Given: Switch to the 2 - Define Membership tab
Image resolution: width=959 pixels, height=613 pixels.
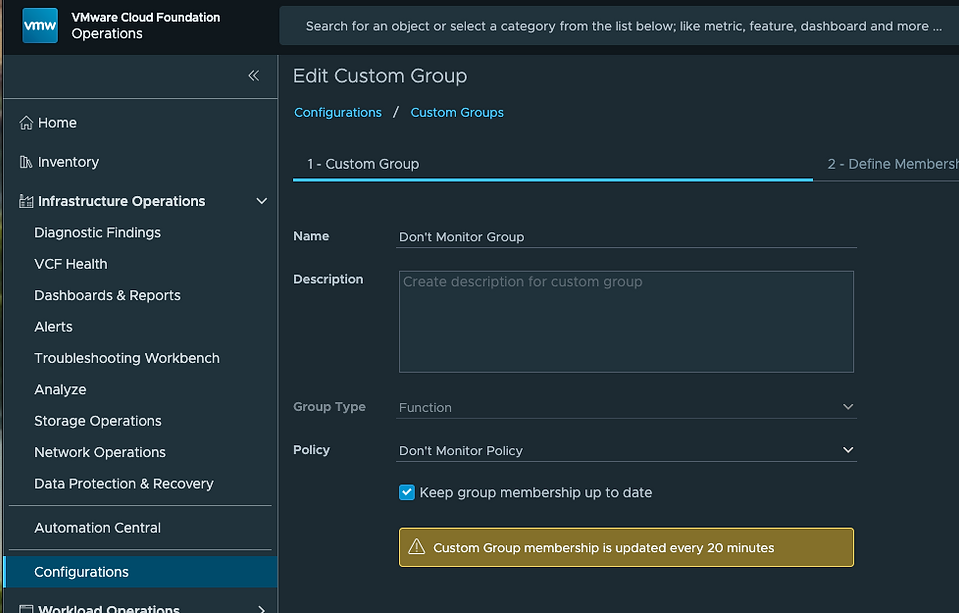Looking at the screenshot, I should (x=893, y=164).
